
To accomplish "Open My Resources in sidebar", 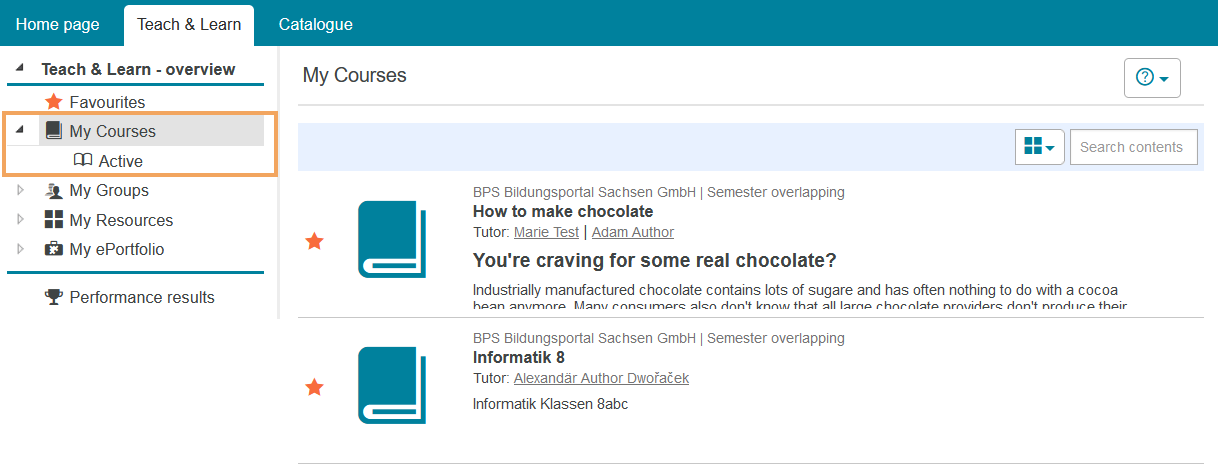I will (x=121, y=220).
